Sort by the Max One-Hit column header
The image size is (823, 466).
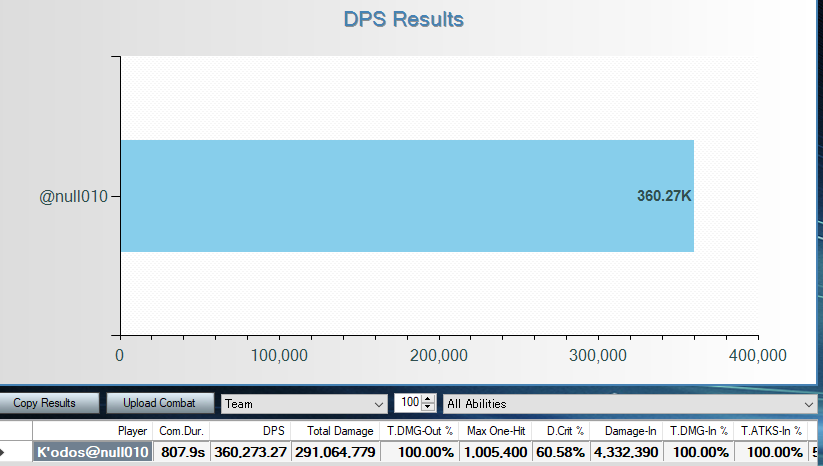coord(496,431)
